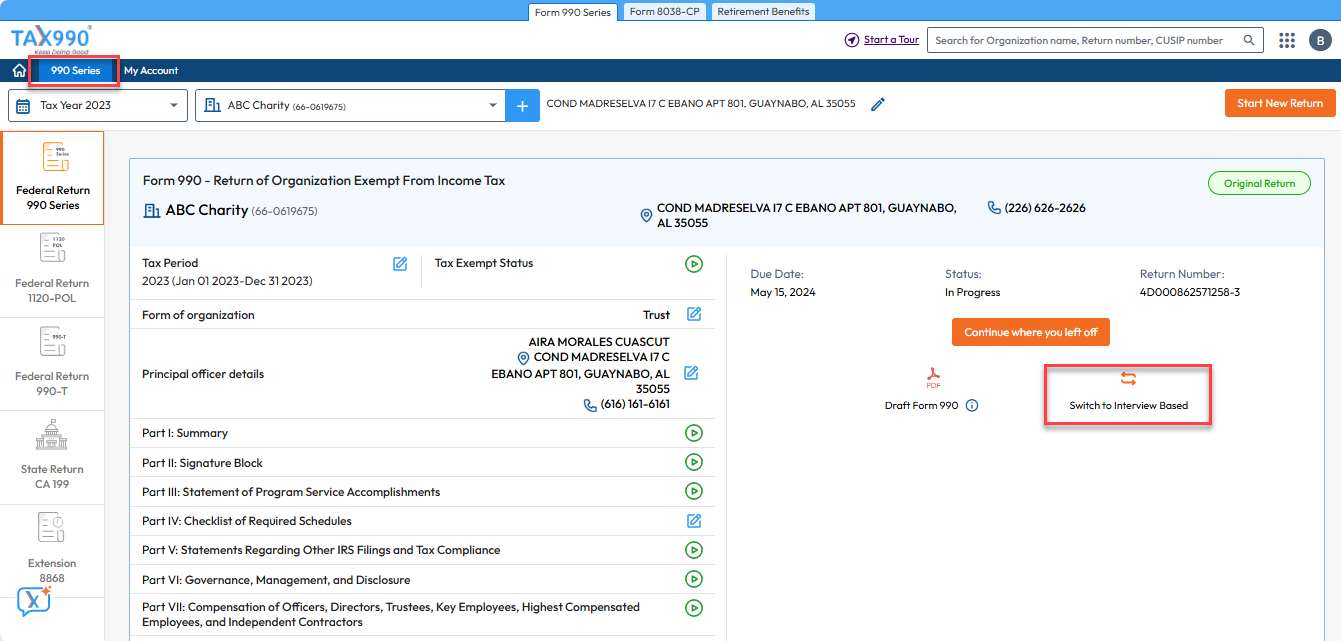The image size is (1341, 641).
Task: Click the Switch to Interview Based arrows icon
Action: tap(1129, 379)
